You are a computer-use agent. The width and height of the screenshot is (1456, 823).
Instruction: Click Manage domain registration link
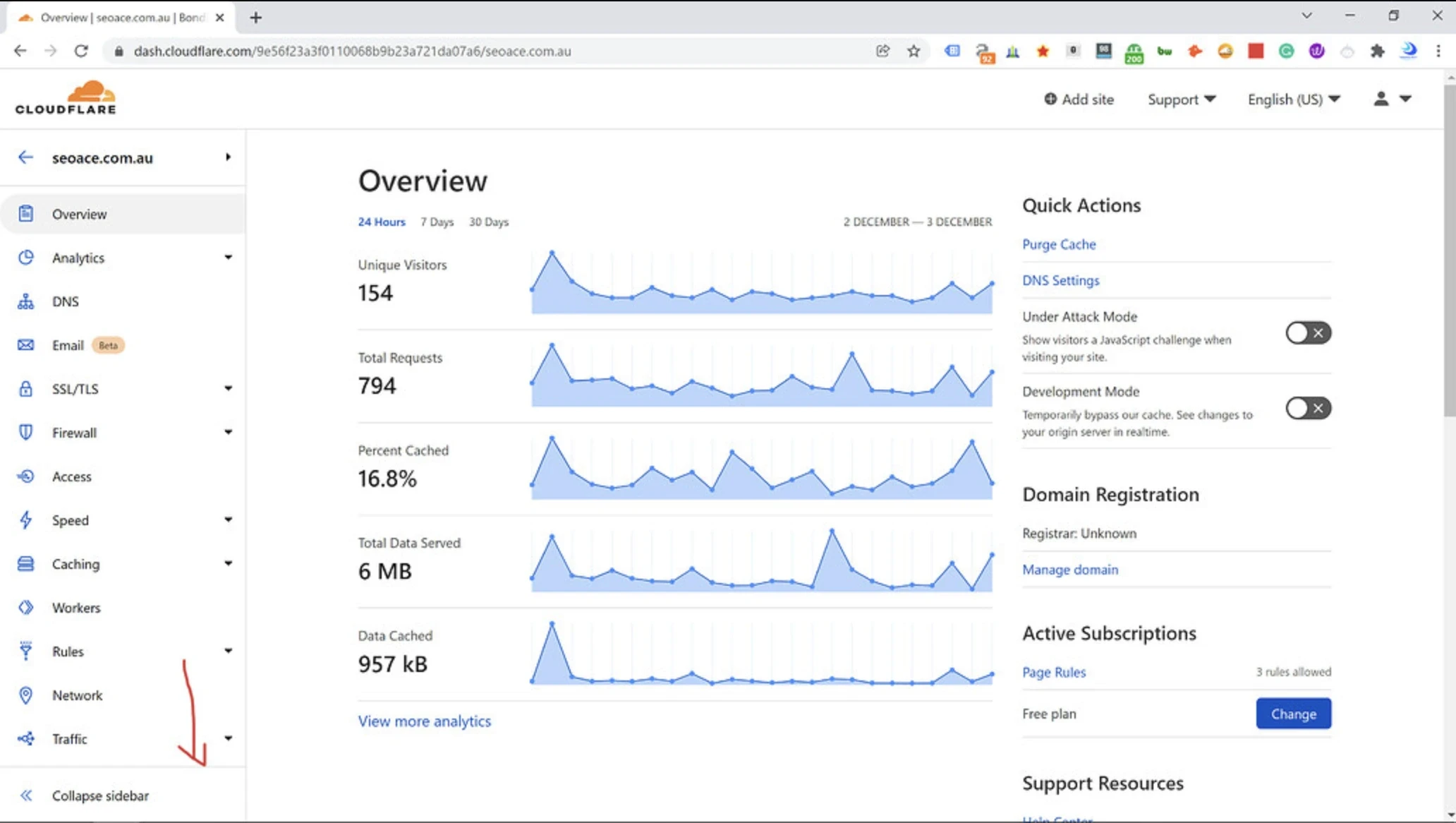pyautogui.click(x=1070, y=569)
